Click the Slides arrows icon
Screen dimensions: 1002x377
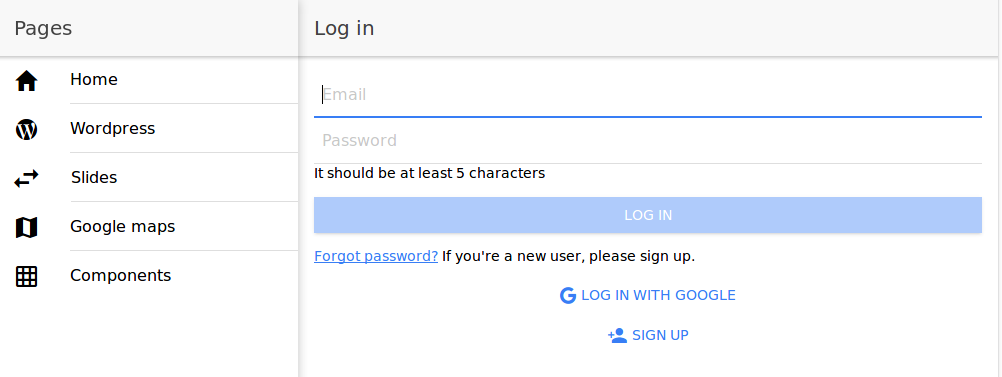point(26,178)
